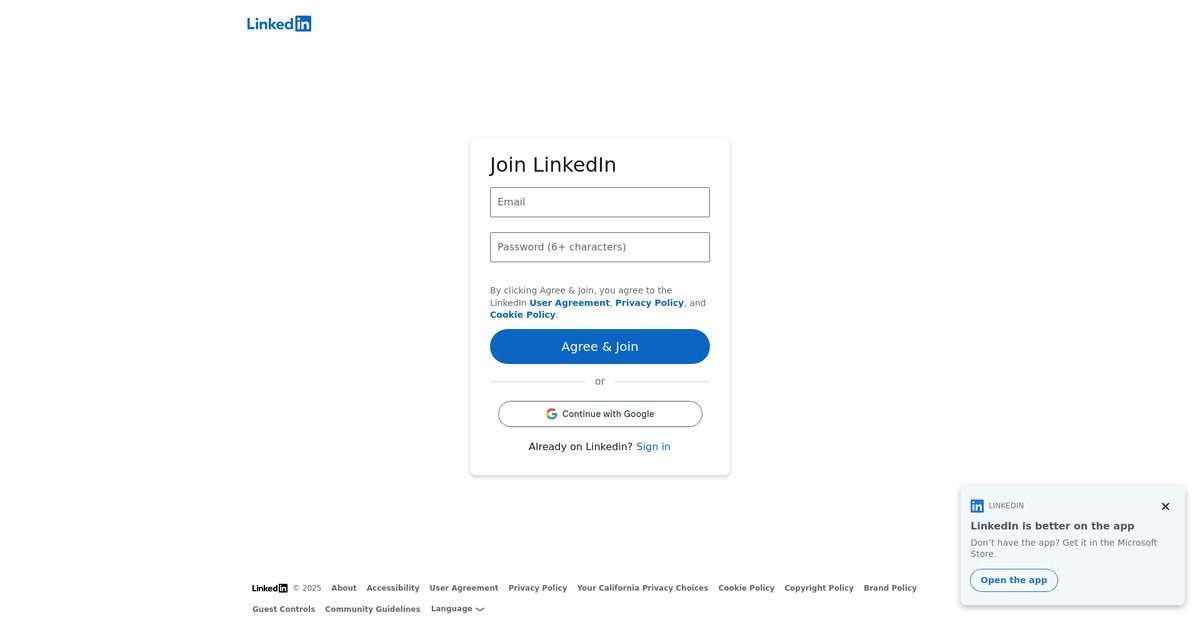1200x620 pixels.
Task: Open Accessibility footer link
Action: pos(393,588)
